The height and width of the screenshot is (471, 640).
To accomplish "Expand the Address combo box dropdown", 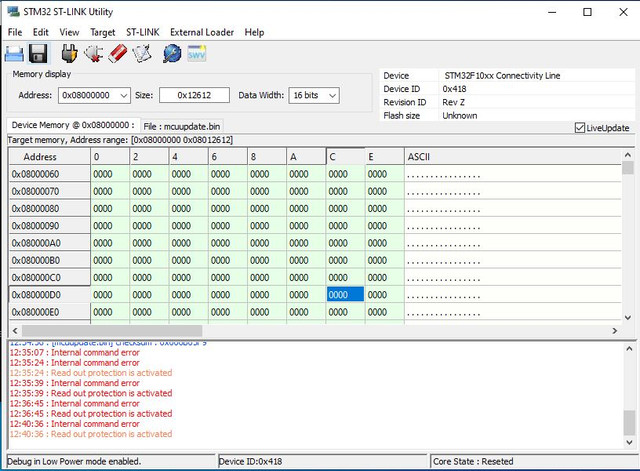I will point(124,96).
